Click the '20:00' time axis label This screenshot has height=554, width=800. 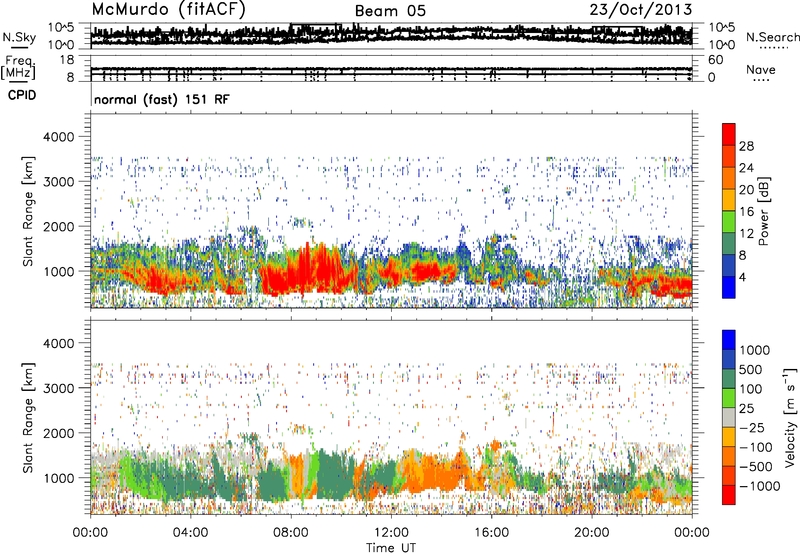point(591,532)
